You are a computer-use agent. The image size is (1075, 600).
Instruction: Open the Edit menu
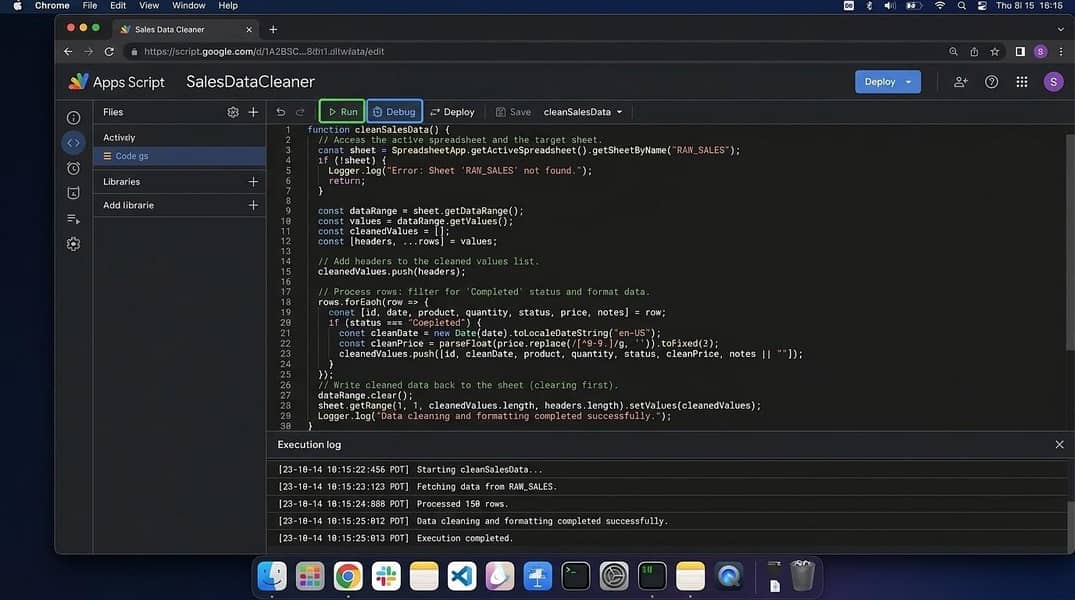[118, 5]
